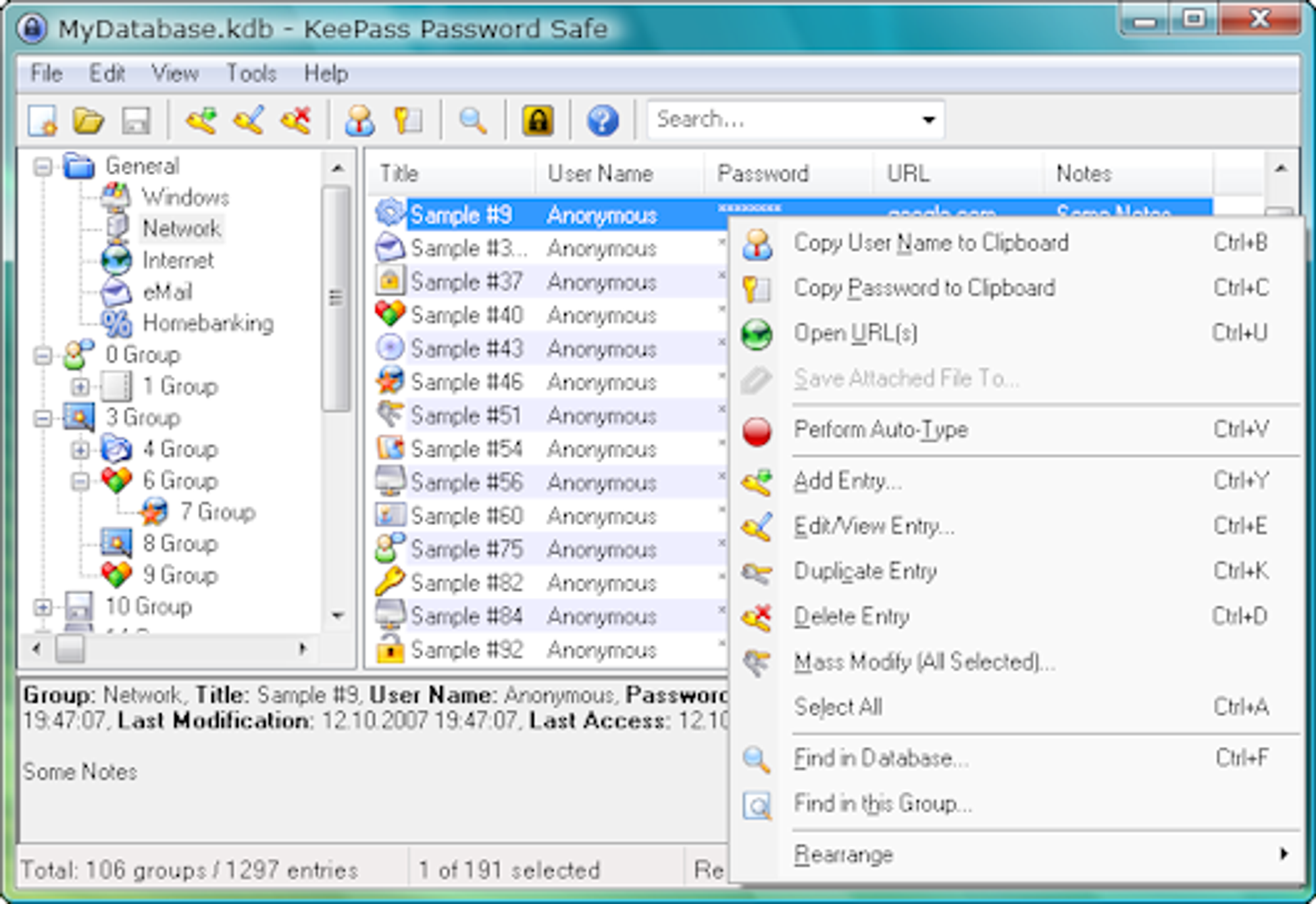Click the key icon beside Sample #82

point(390,582)
